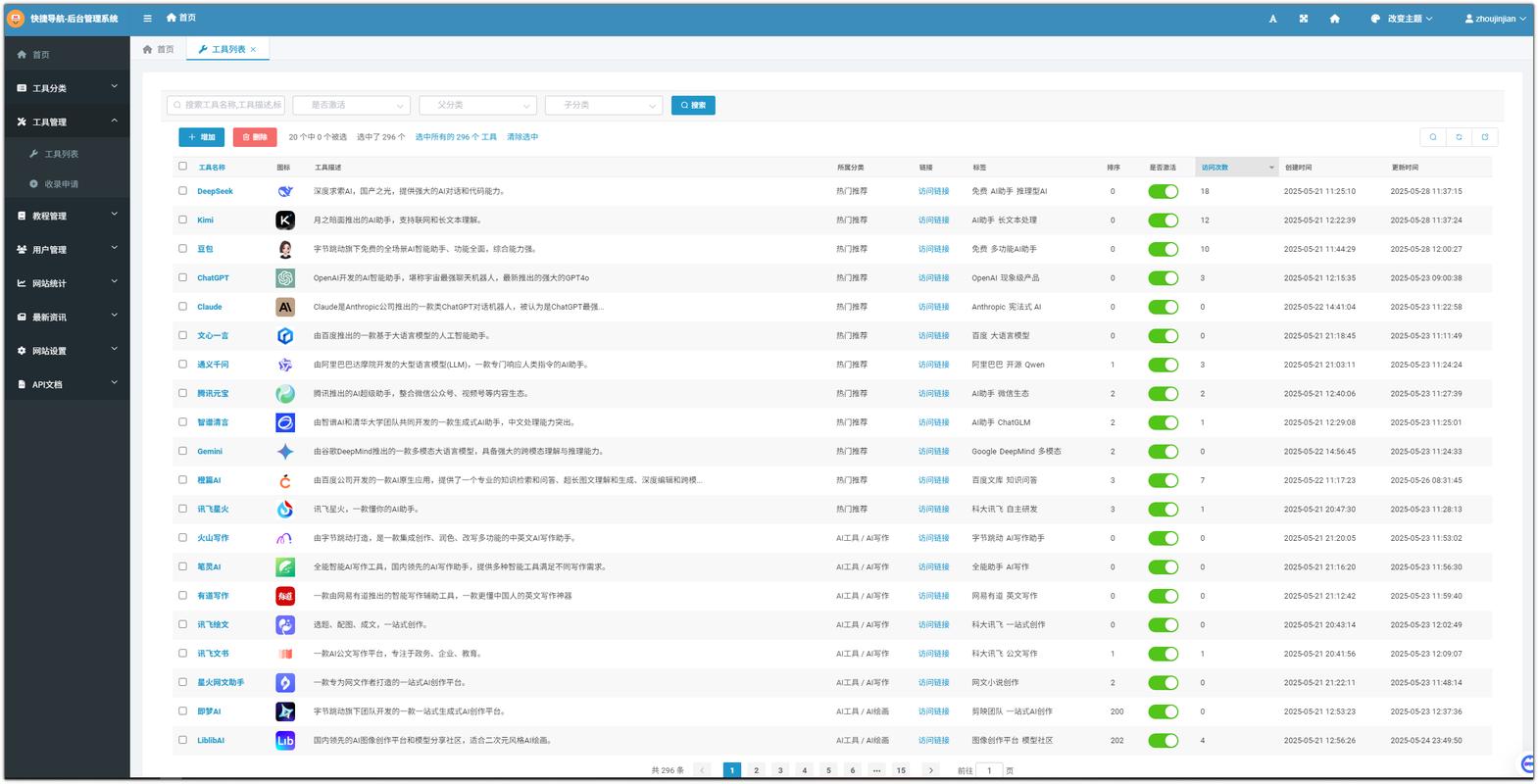Image resolution: width=1538 pixels, height=784 pixels.
Task: Check the checkbox for the ChatGPT row
Action: tap(182, 277)
